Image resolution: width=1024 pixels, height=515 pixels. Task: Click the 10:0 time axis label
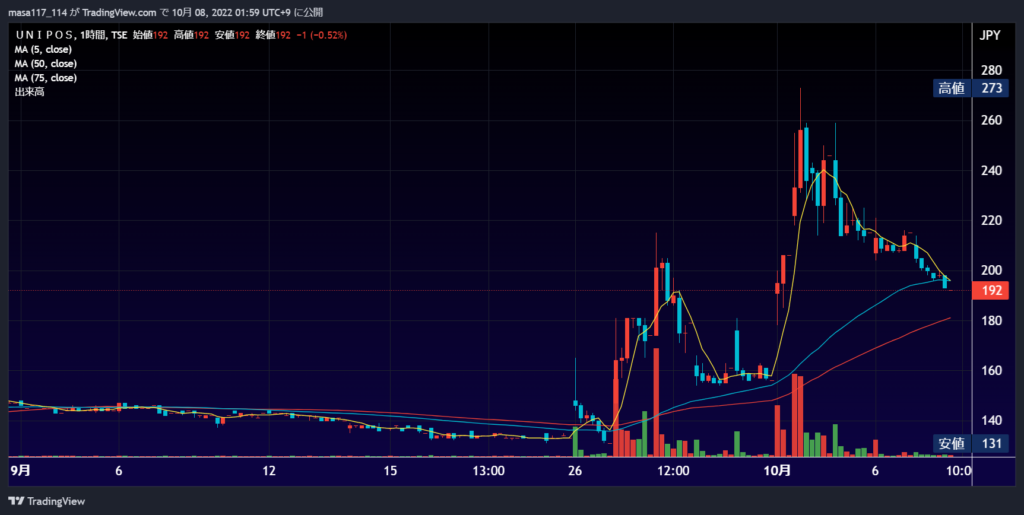click(x=959, y=471)
